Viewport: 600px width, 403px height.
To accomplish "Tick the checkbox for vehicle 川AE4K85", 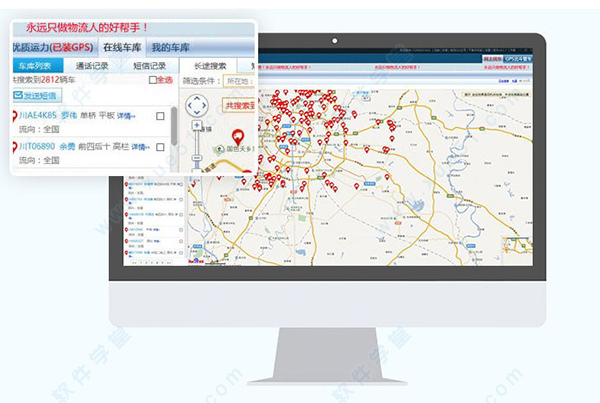I will pyautogui.click(x=159, y=117).
